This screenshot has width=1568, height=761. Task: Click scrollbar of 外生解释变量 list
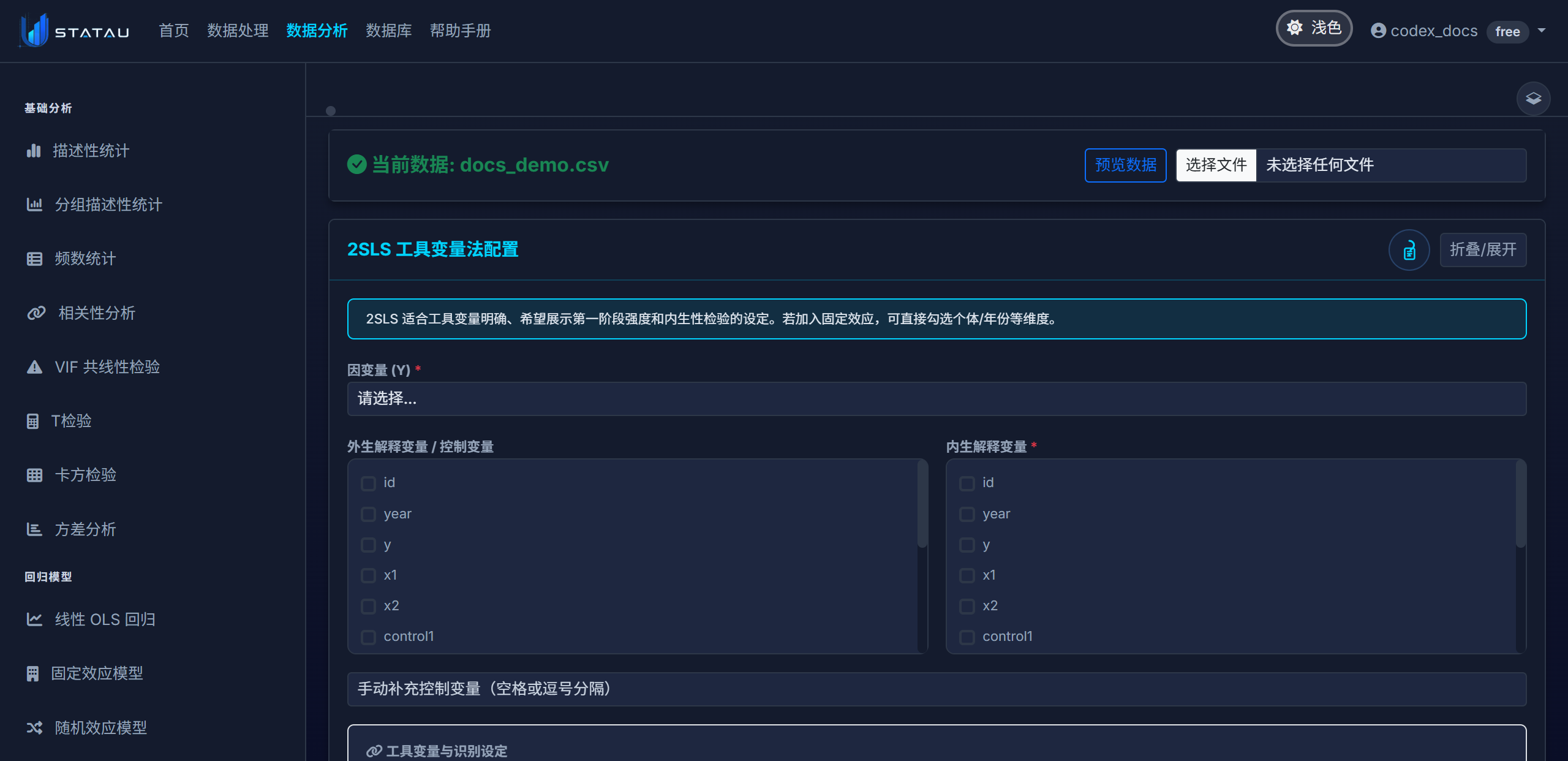point(922,505)
